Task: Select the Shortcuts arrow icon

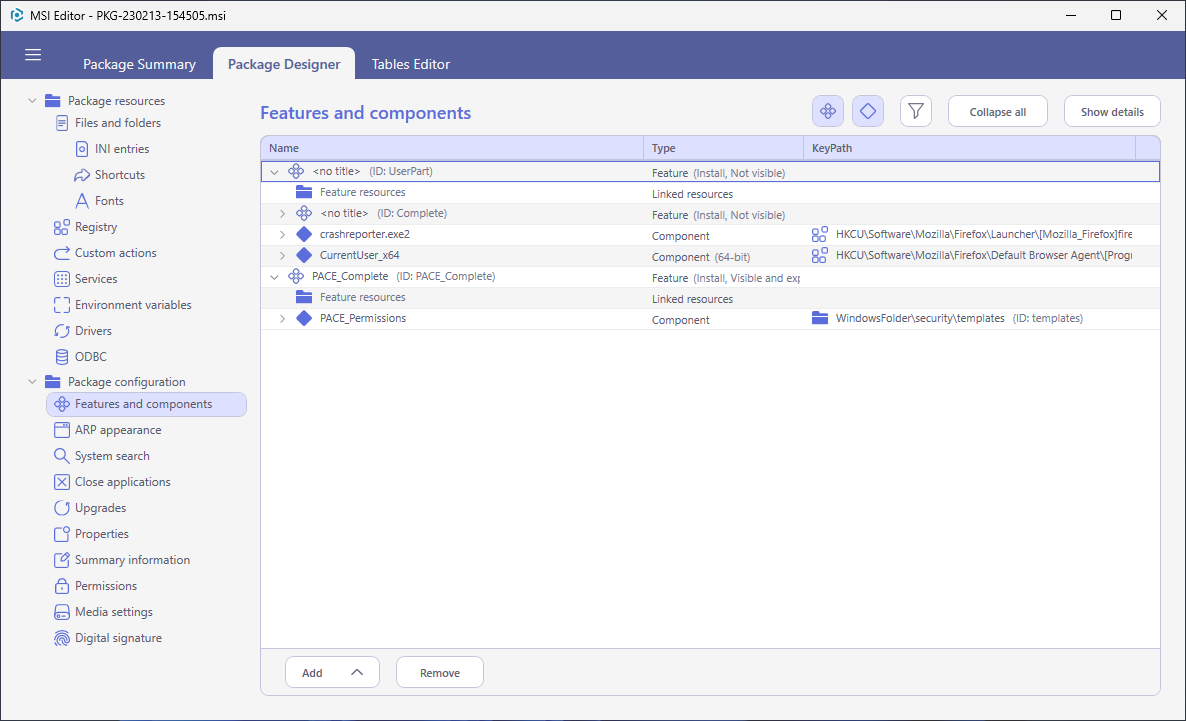Action: (82, 175)
